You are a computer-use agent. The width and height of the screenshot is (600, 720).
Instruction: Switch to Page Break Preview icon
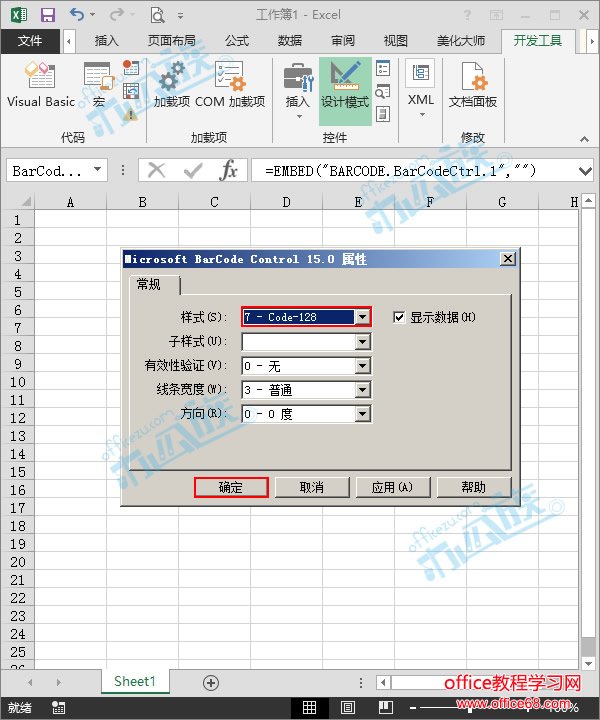click(386, 708)
